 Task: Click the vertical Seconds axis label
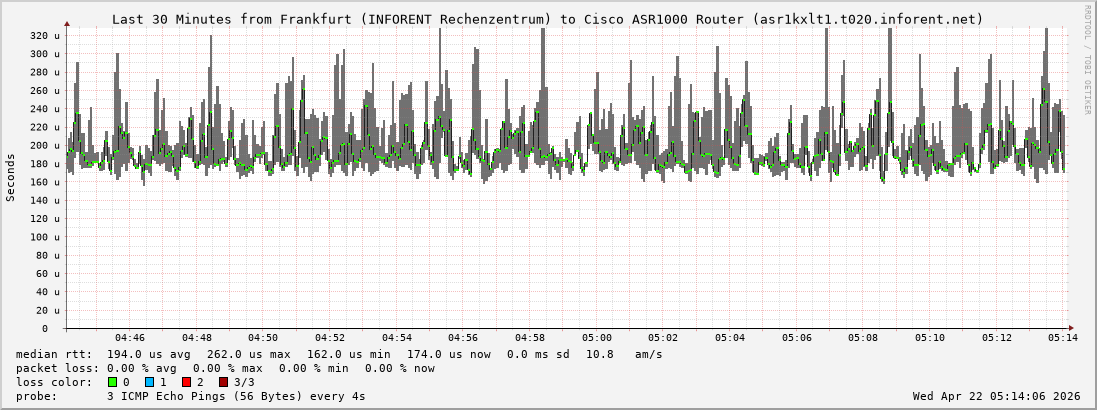pos(11,177)
